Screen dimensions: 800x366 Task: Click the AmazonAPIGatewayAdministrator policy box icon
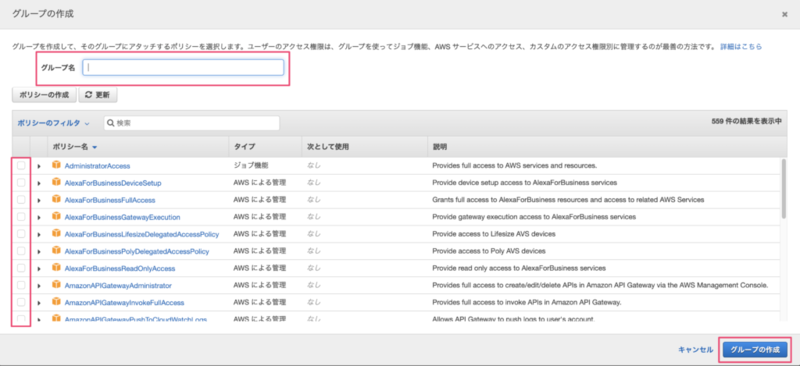pyautogui.click(x=56, y=285)
